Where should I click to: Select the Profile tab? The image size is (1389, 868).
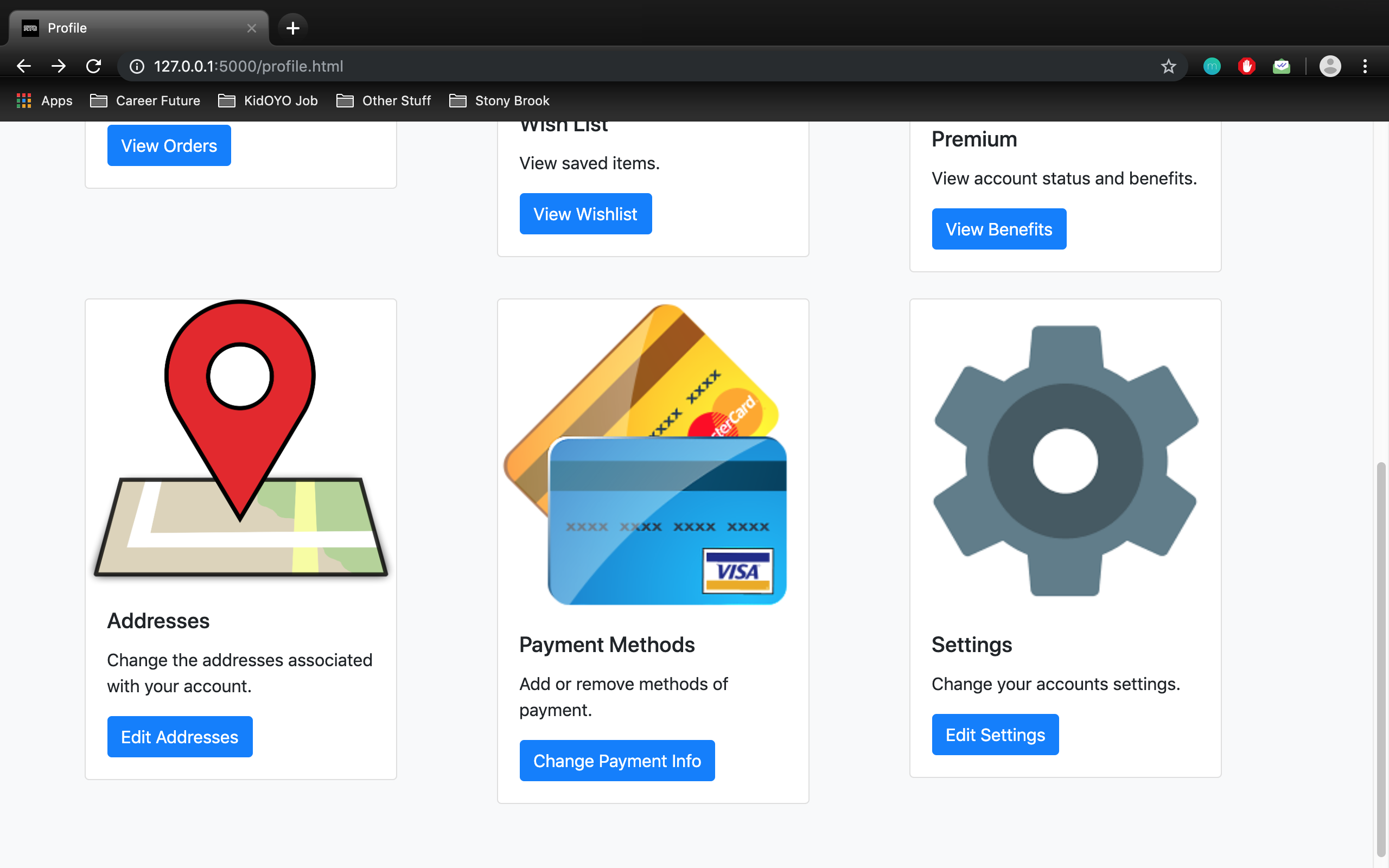point(132,28)
